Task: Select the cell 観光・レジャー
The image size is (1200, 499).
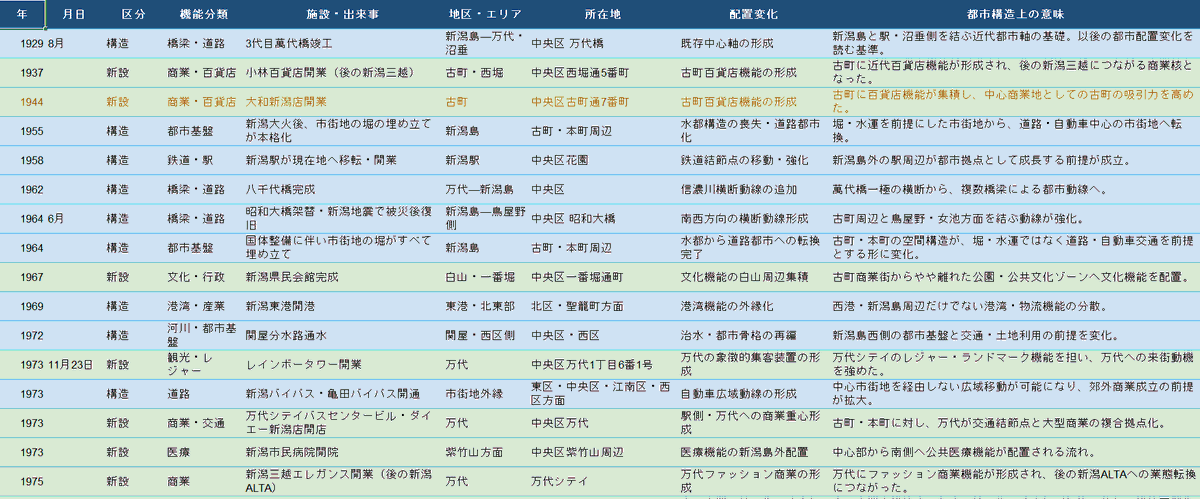Action: [x=202, y=364]
